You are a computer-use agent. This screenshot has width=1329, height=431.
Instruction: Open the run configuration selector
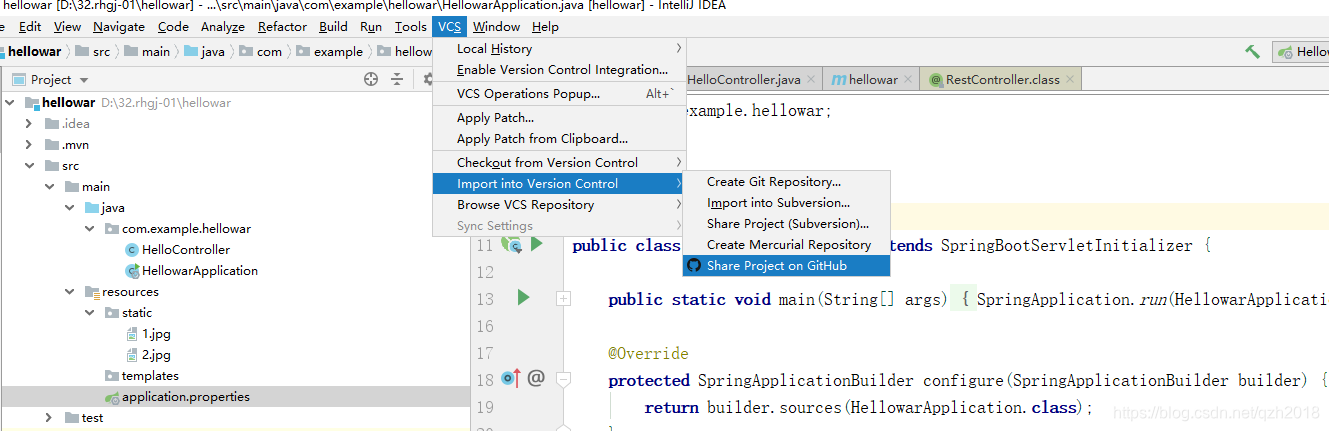point(1300,52)
